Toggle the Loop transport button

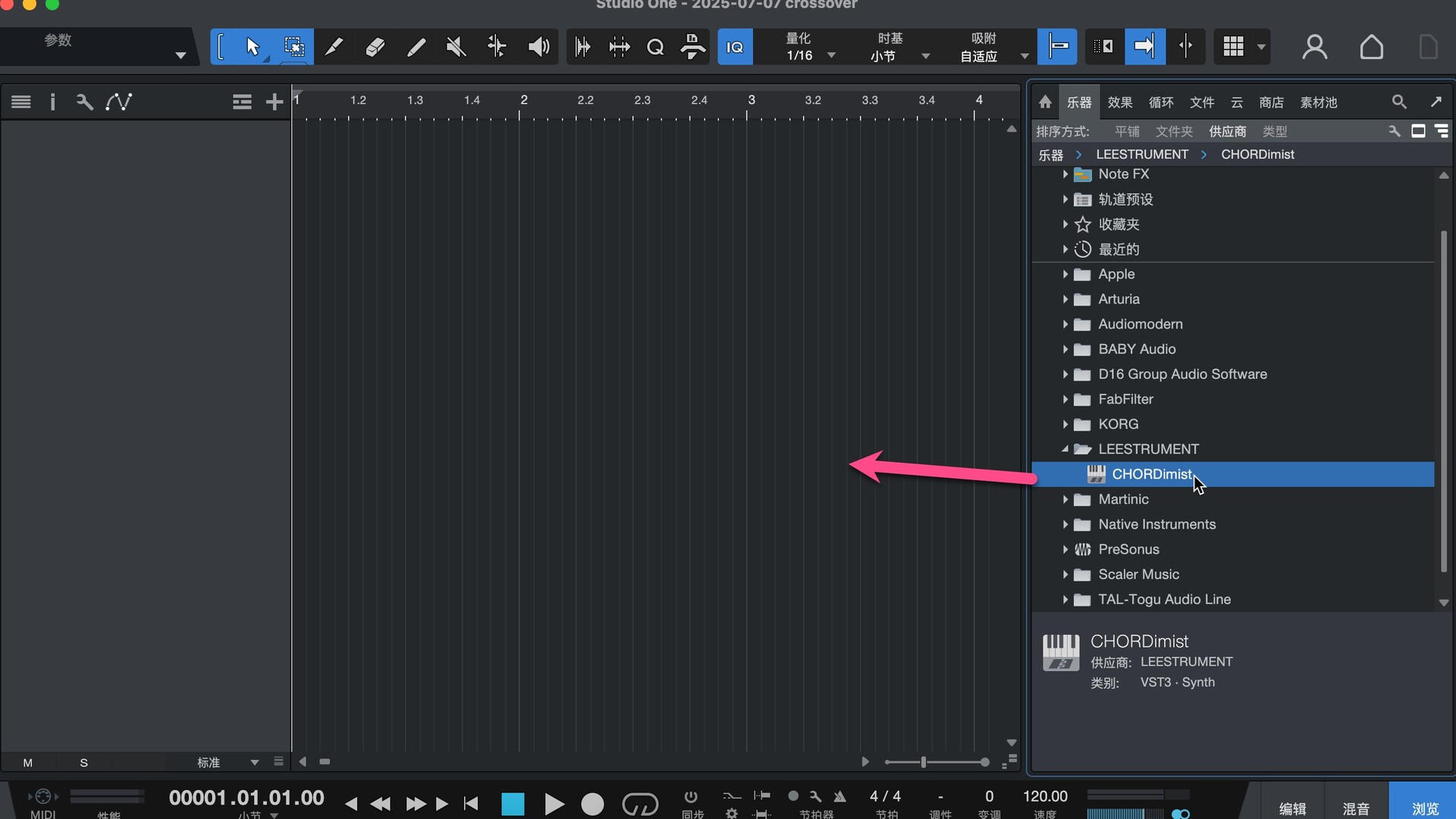[x=640, y=804]
